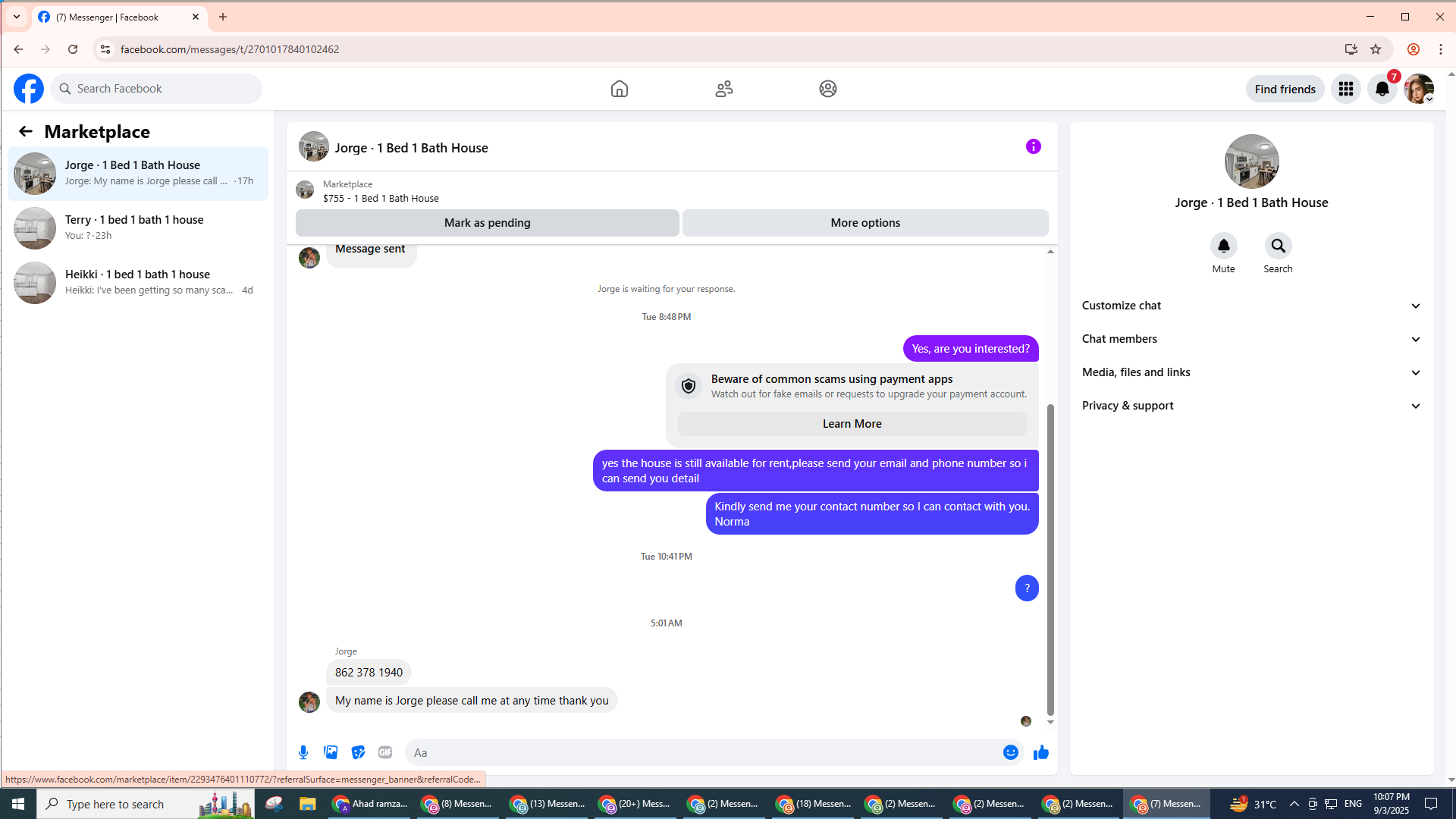1456x819 pixels.
Task: Open the tab search dropdown arrow
Action: pos(17,17)
